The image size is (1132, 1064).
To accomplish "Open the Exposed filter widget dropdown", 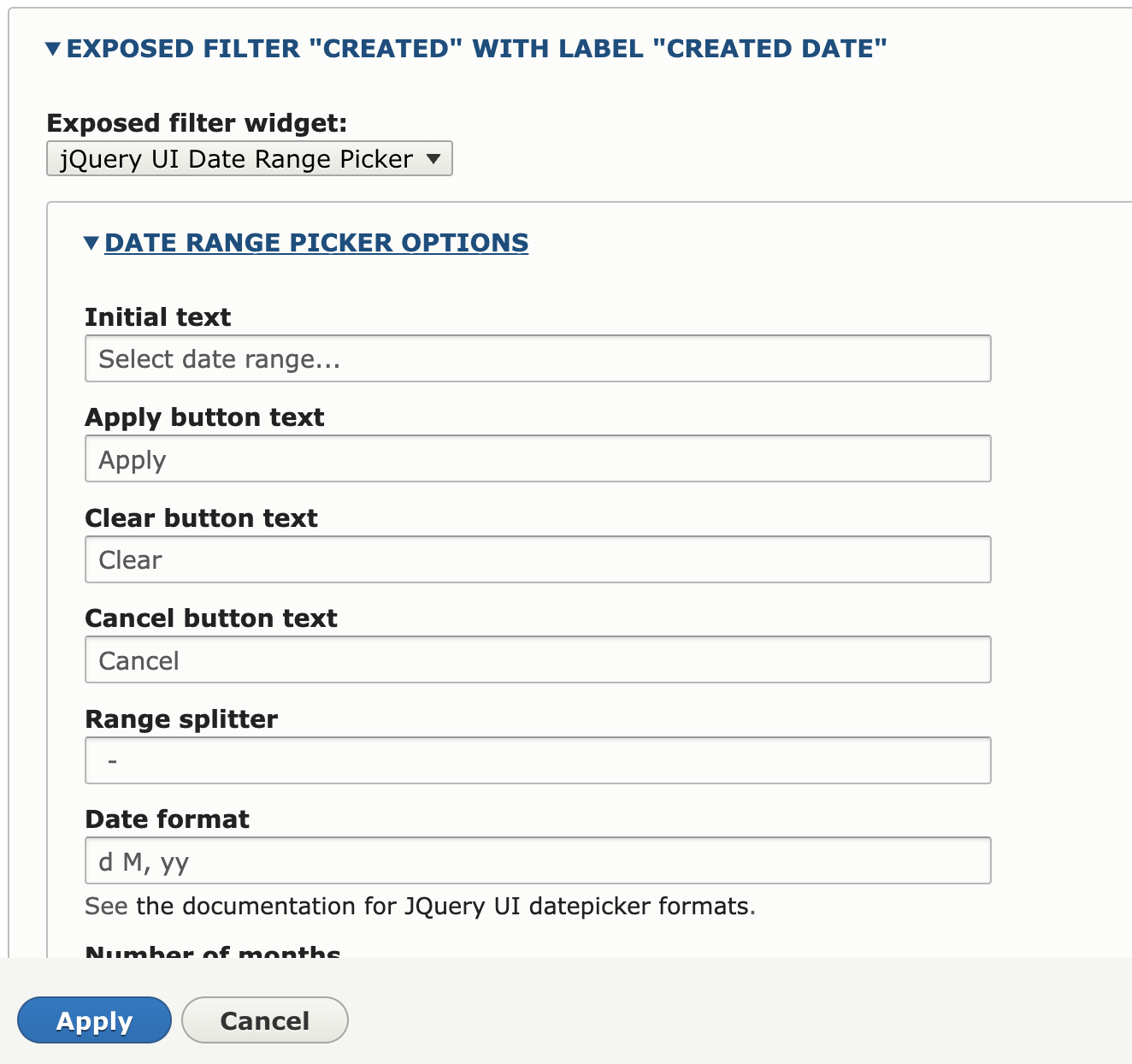I will 249,158.
